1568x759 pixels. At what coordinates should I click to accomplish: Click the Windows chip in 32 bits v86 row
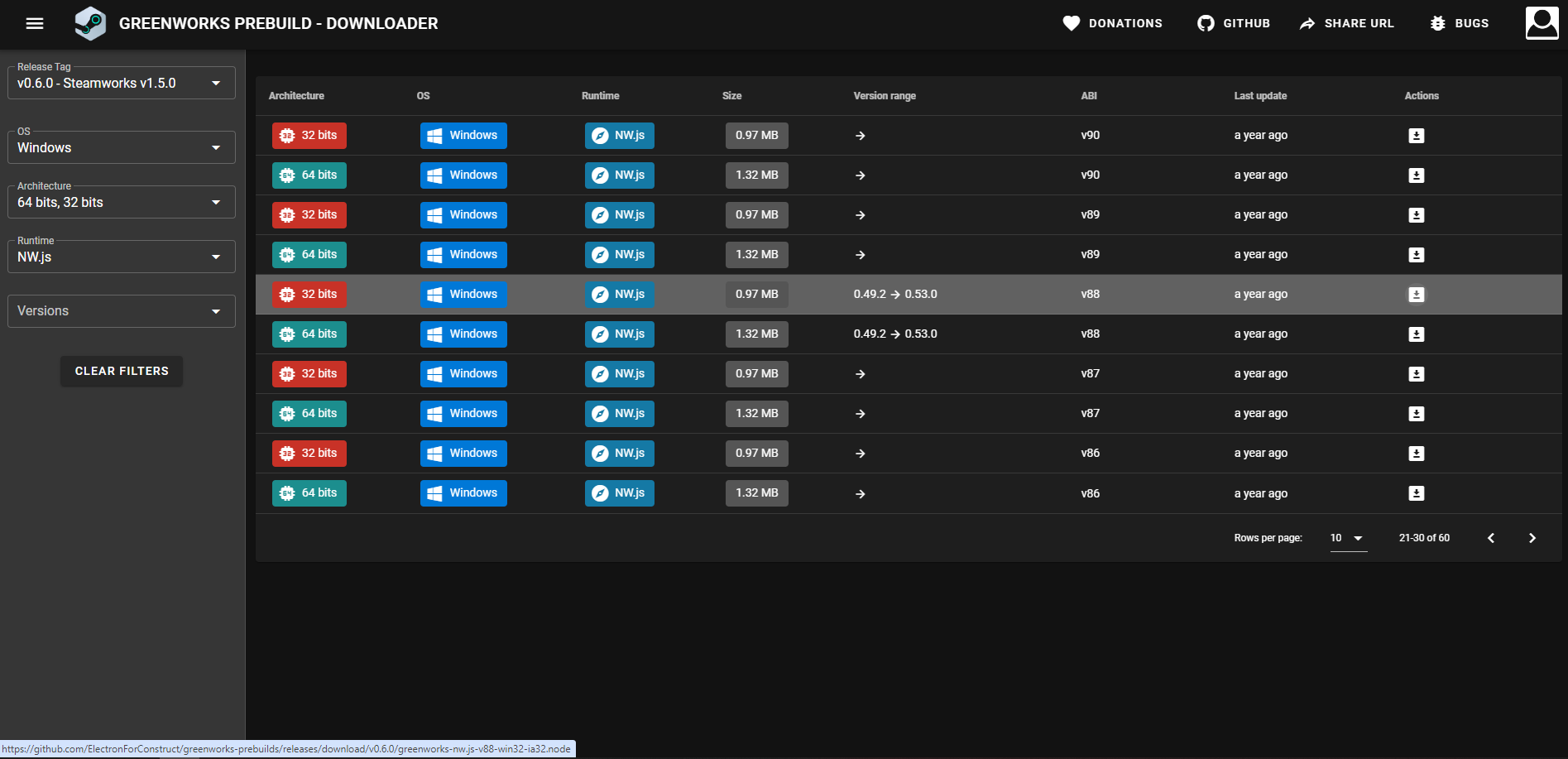pyautogui.click(x=463, y=454)
